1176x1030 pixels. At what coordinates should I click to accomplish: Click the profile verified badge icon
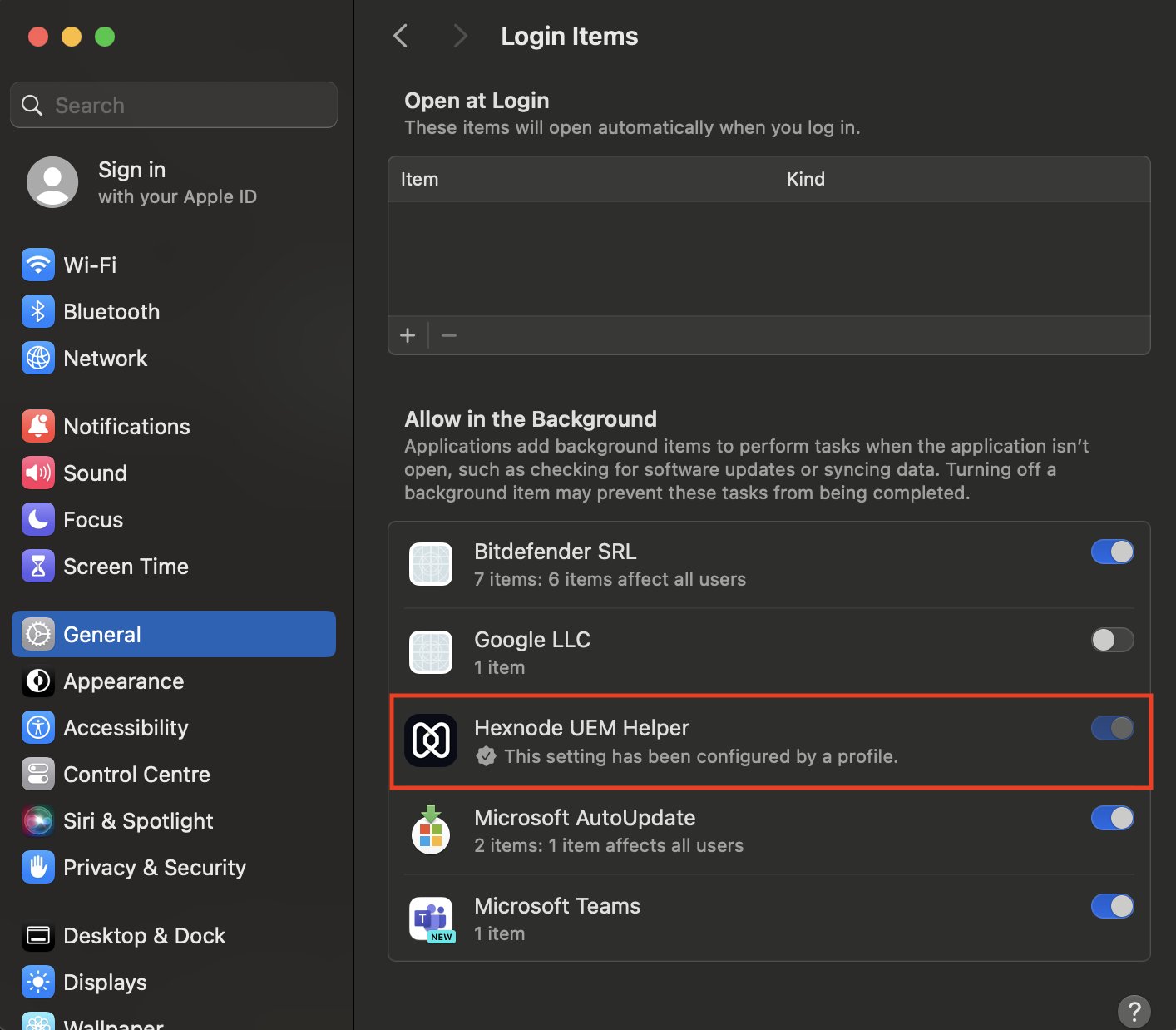(487, 756)
